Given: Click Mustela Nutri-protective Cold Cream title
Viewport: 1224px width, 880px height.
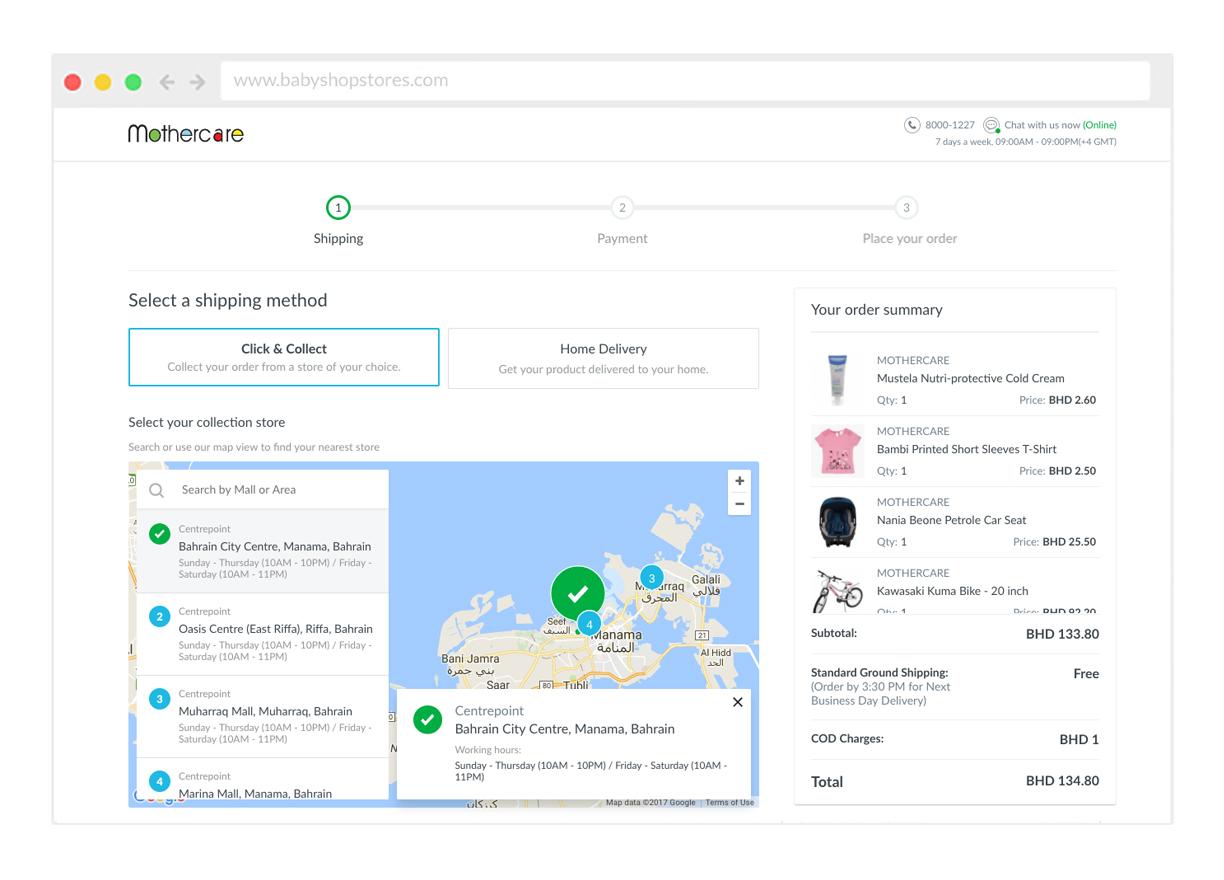Looking at the screenshot, I should [x=970, y=379].
